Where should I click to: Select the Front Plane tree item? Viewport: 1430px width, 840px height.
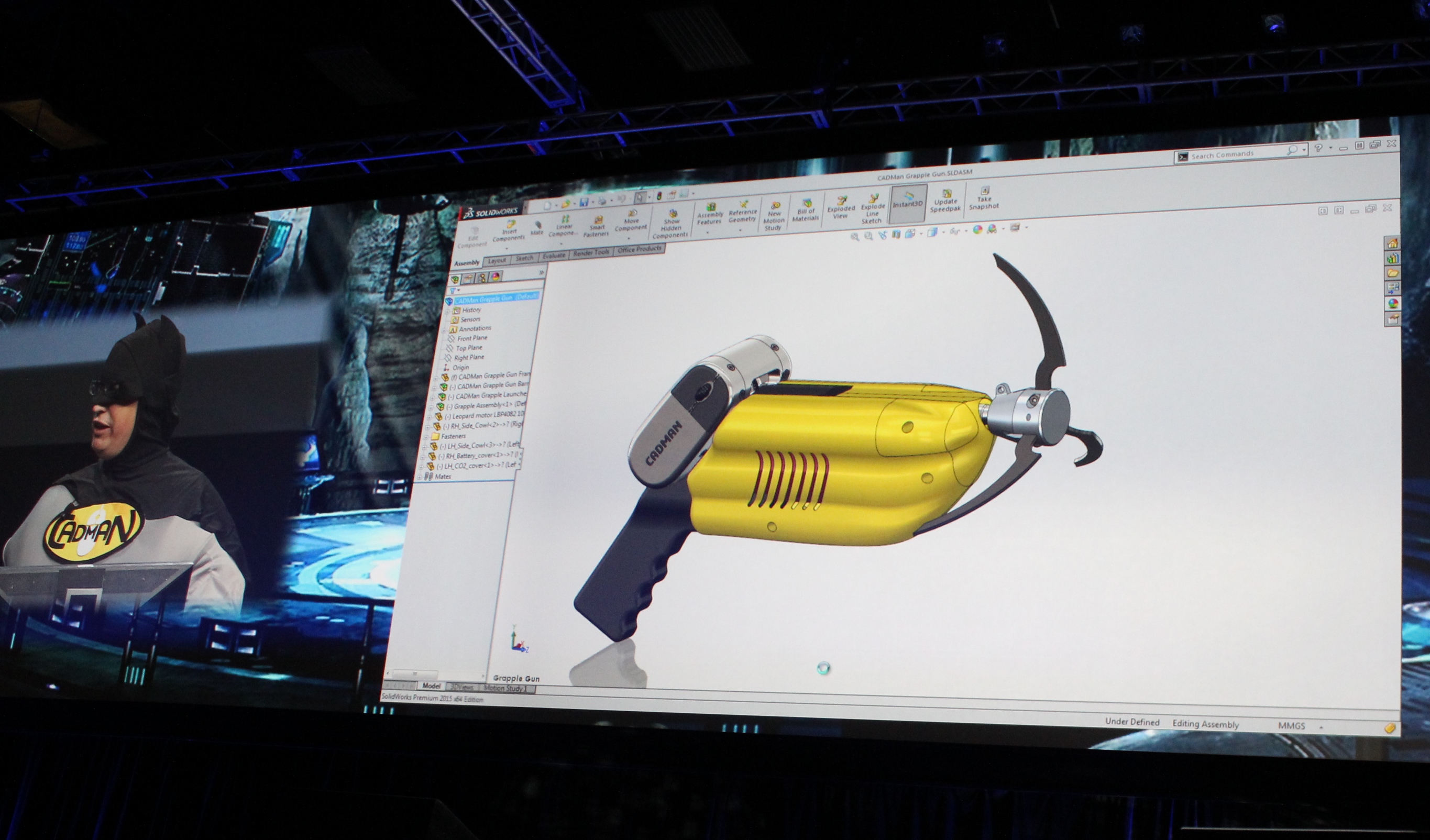471,338
